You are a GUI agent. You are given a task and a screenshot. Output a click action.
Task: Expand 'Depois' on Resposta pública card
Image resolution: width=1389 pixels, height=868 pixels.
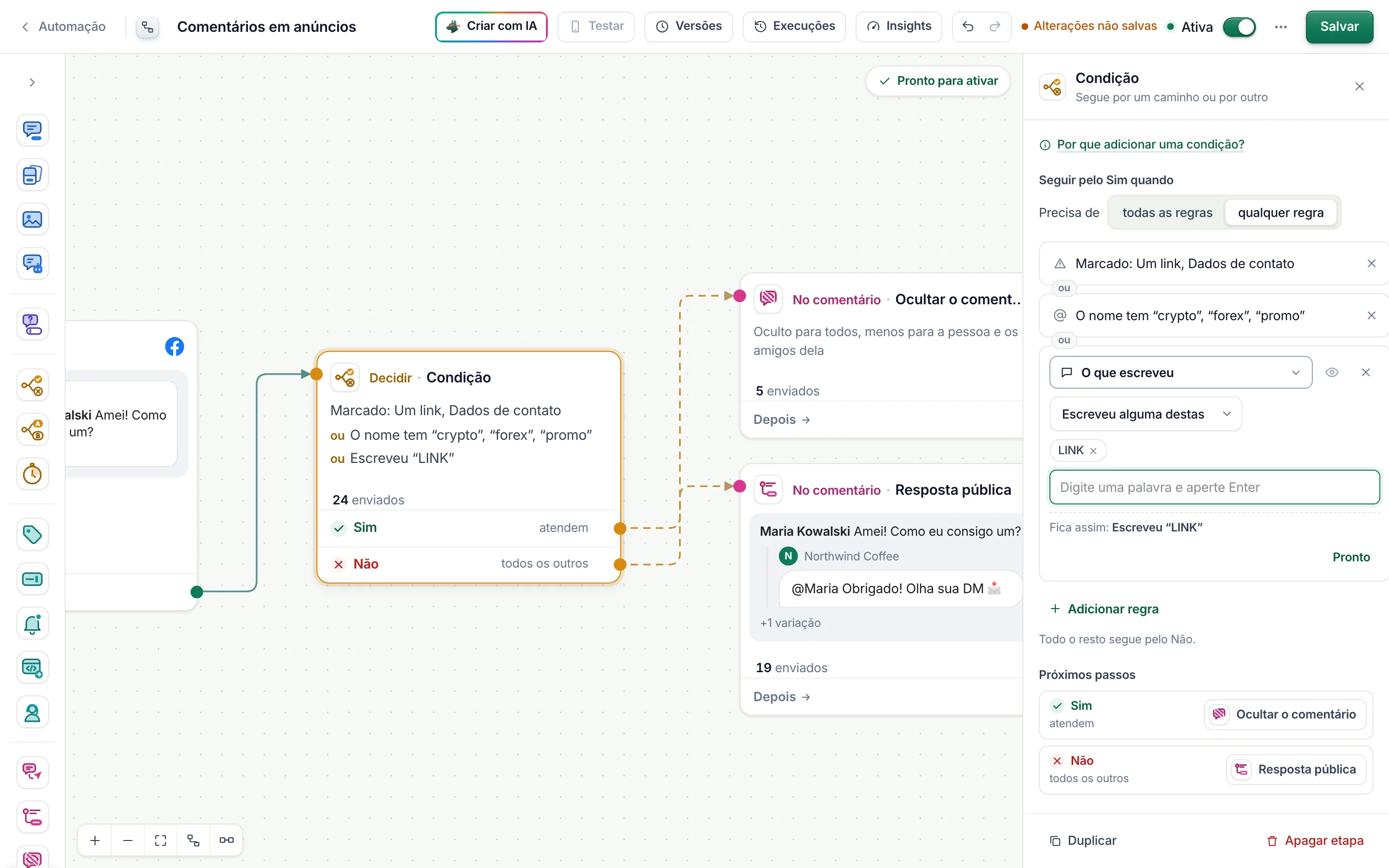[x=782, y=697]
